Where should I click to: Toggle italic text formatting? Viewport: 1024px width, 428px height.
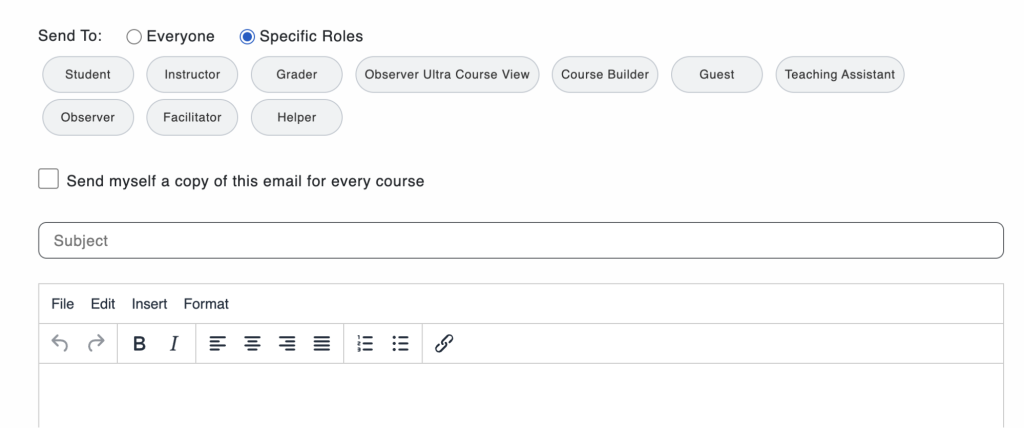click(174, 343)
